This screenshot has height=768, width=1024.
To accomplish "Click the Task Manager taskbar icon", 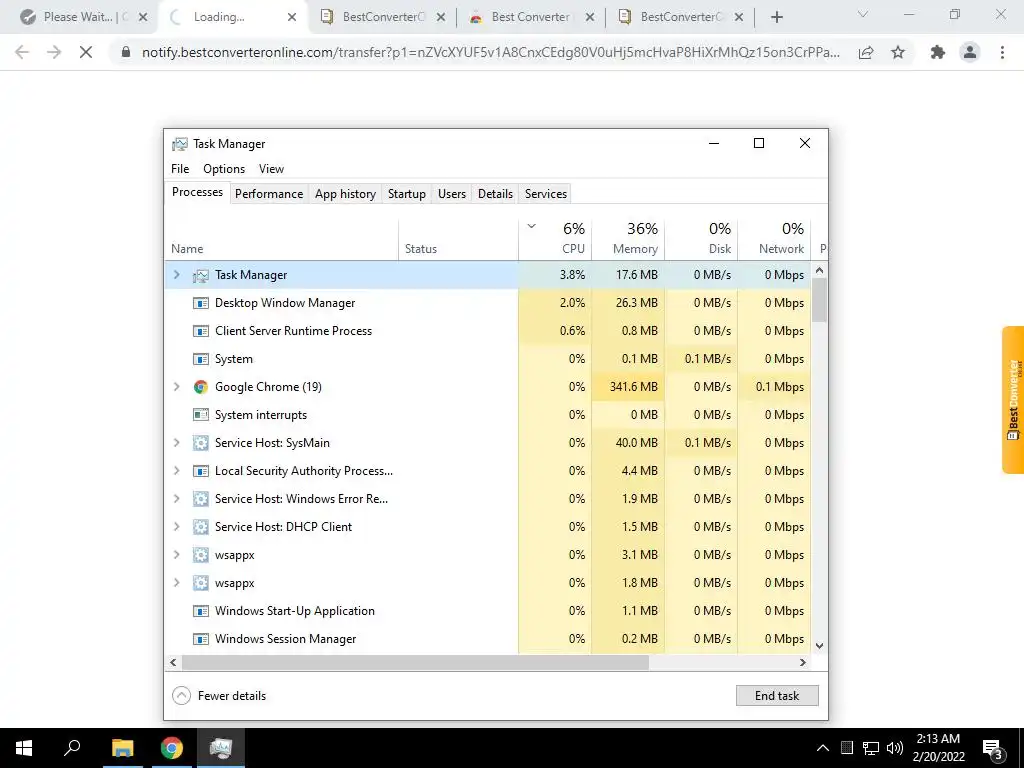I will point(221,748).
